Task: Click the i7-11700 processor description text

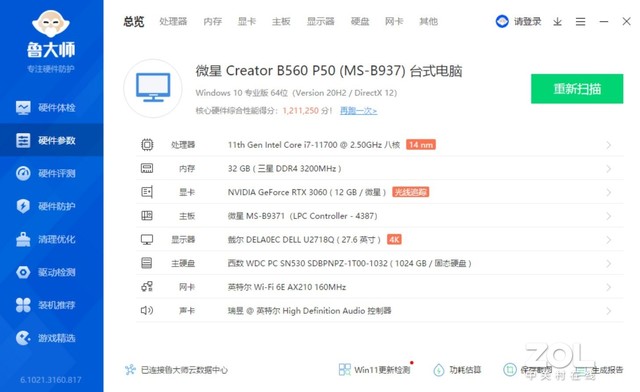Action: click(x=314, y=145)
